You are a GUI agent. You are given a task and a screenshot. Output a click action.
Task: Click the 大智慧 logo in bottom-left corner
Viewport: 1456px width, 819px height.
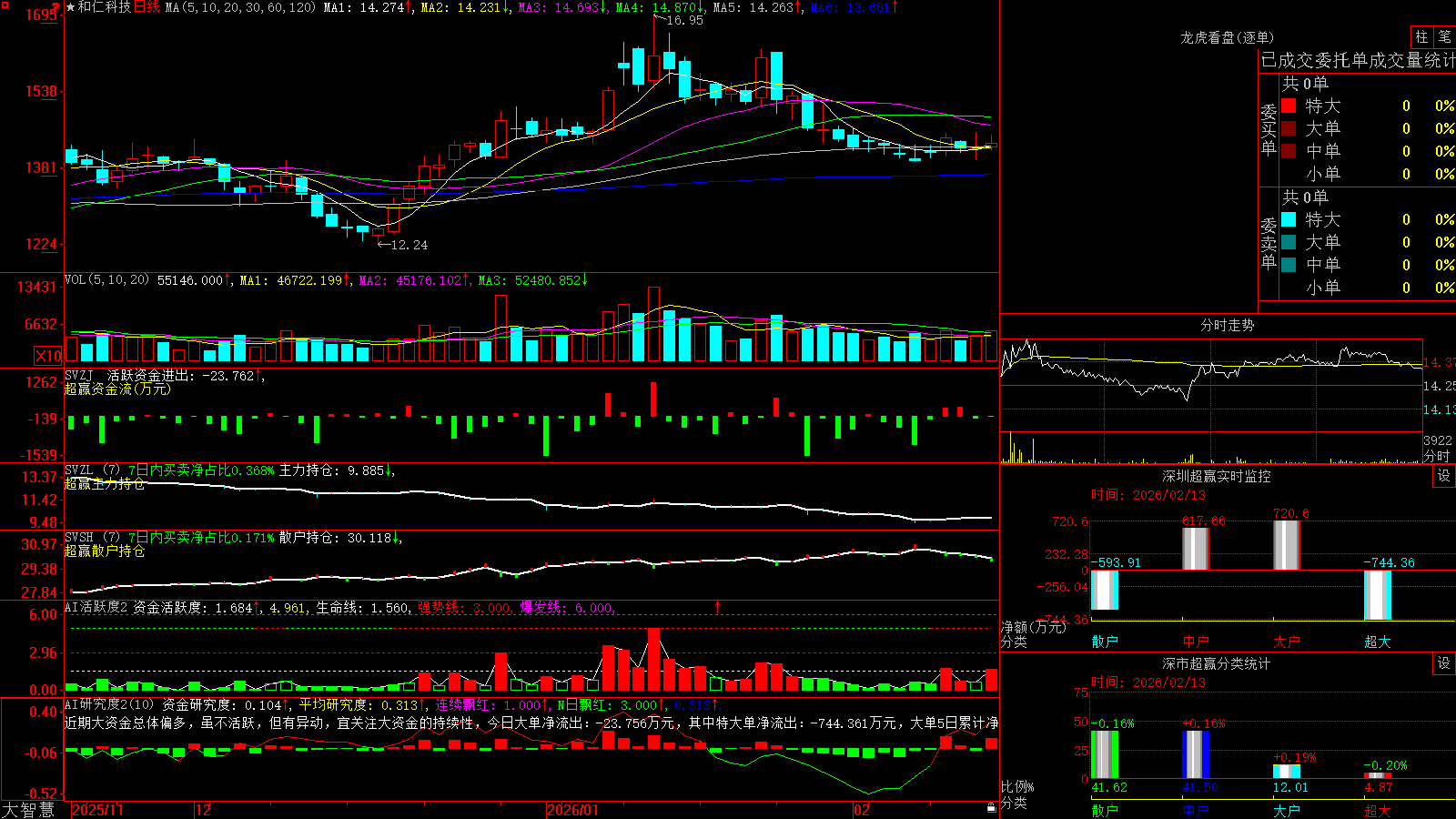coord(28,810)
